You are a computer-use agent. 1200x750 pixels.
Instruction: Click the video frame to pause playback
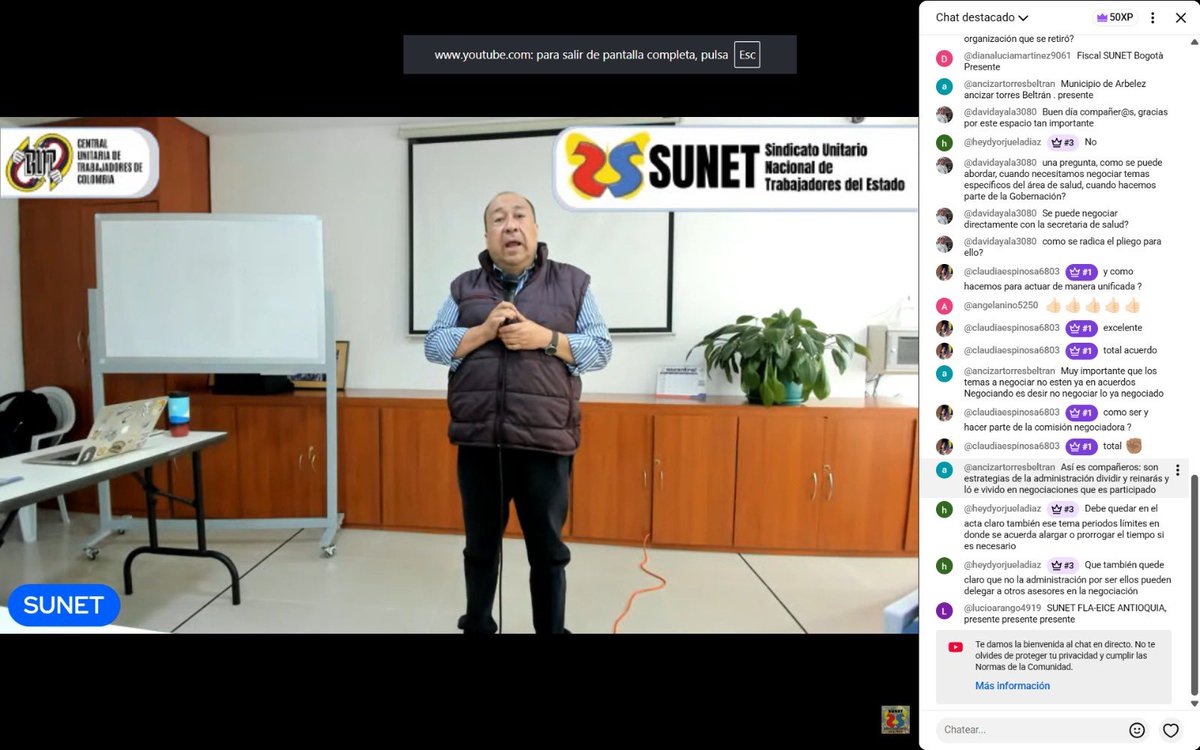pos(459,375)
